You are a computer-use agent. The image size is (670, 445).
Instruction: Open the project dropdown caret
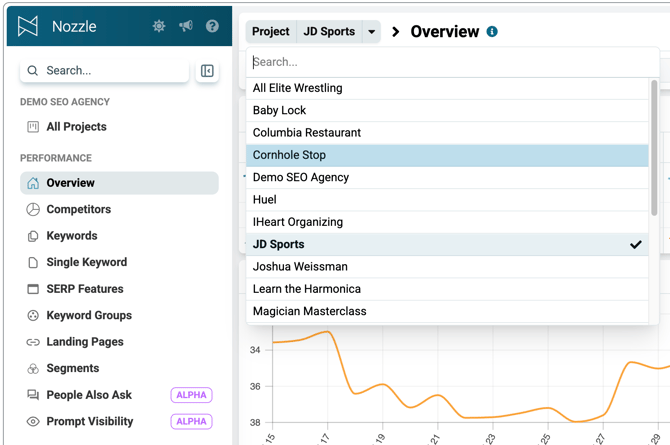372,32
